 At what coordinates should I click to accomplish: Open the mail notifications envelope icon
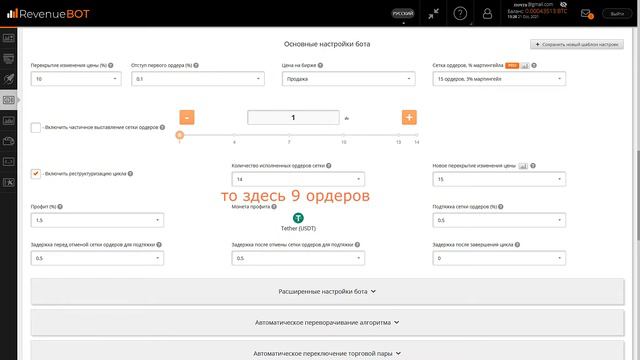tap(587, 14)
